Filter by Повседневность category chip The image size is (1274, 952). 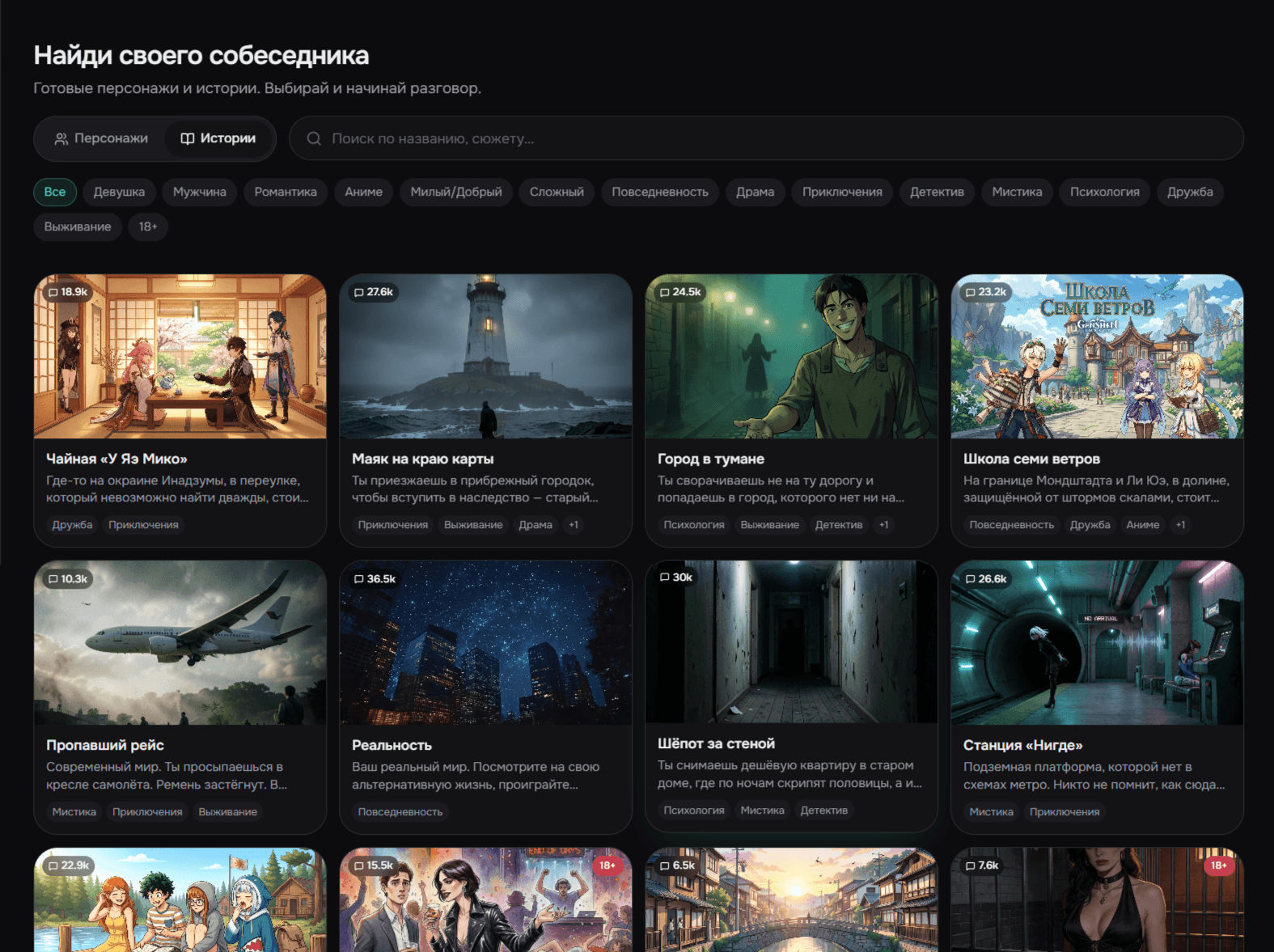[x=660, y=192]
